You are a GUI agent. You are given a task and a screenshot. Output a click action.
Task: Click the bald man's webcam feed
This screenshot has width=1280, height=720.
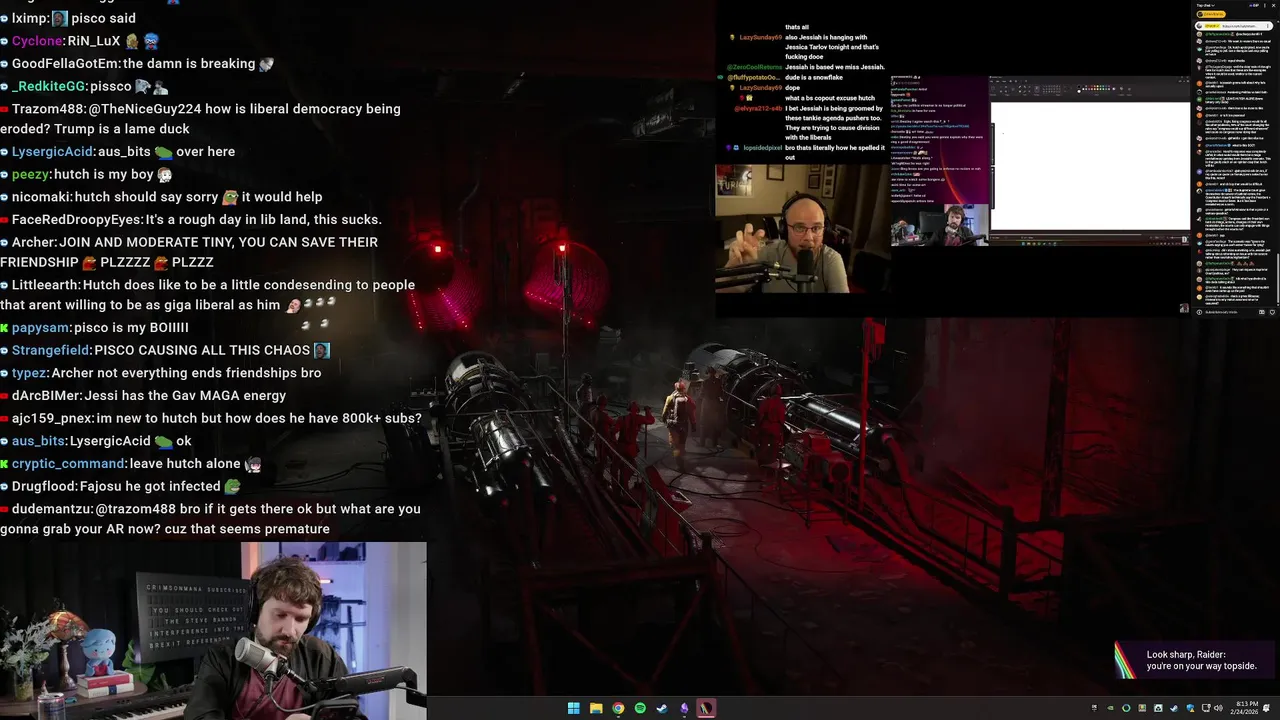(x=802, y=228)
